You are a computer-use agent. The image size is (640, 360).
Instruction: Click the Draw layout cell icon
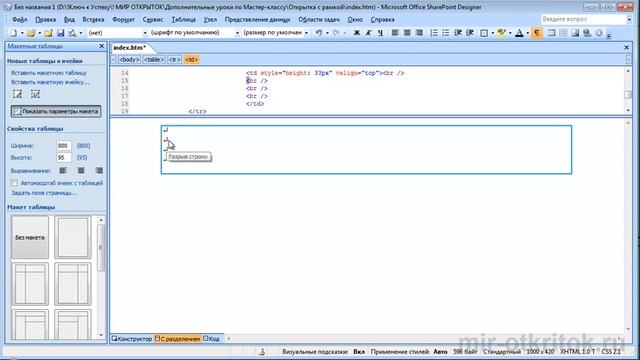[36, 94]
